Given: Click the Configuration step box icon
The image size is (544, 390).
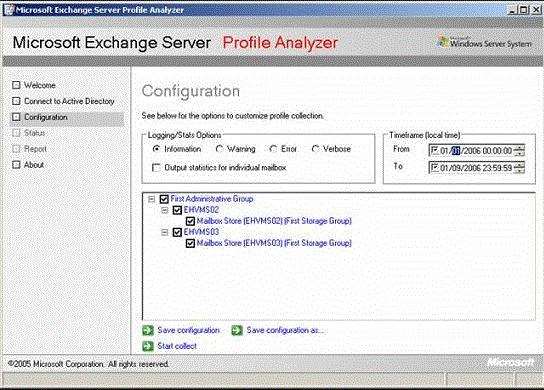Looking at the screenshot, I should [16, 117].
